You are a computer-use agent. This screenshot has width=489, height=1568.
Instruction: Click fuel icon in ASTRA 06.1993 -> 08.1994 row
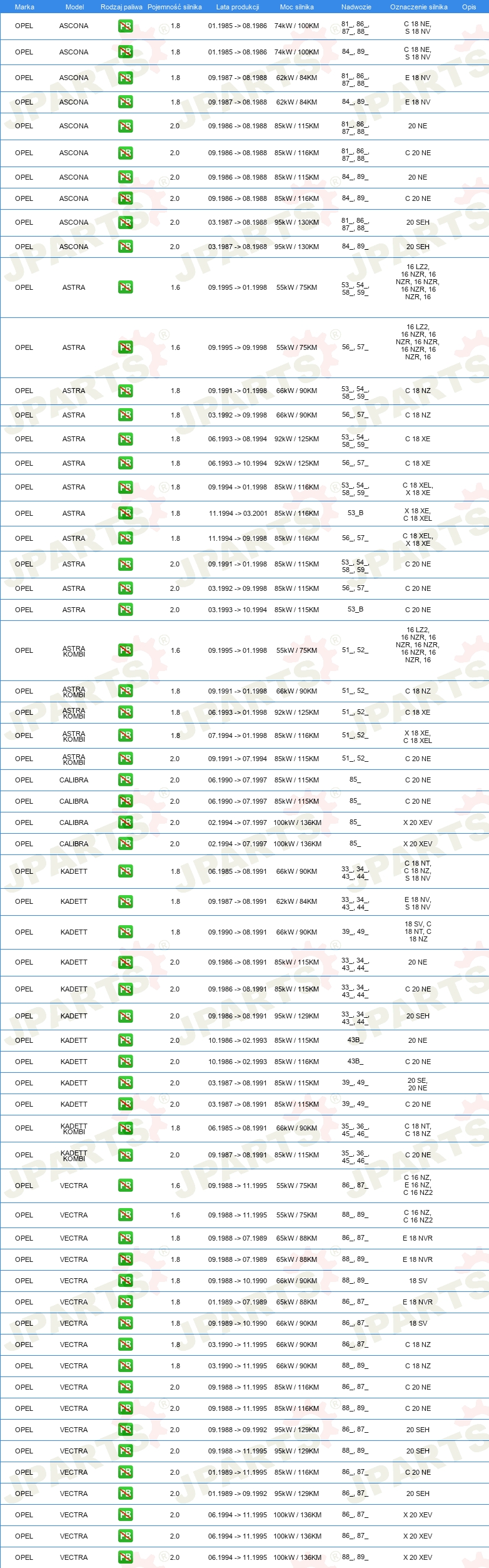tap(126, 439)
